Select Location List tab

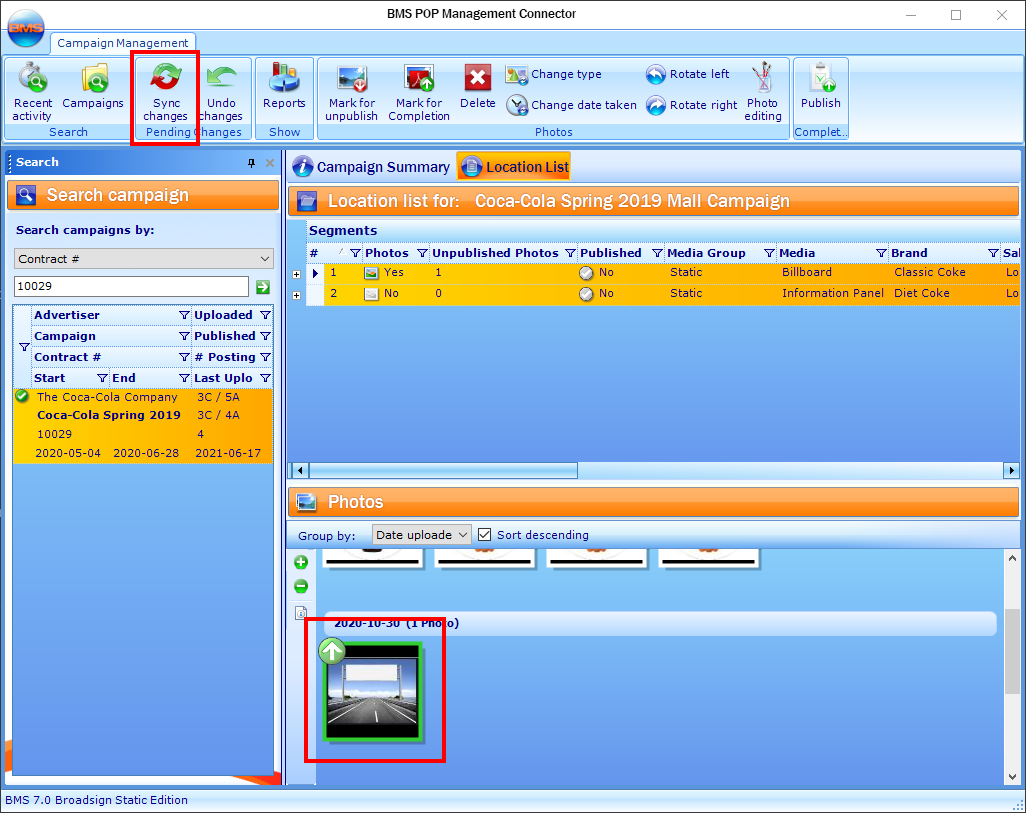(514, 167)
